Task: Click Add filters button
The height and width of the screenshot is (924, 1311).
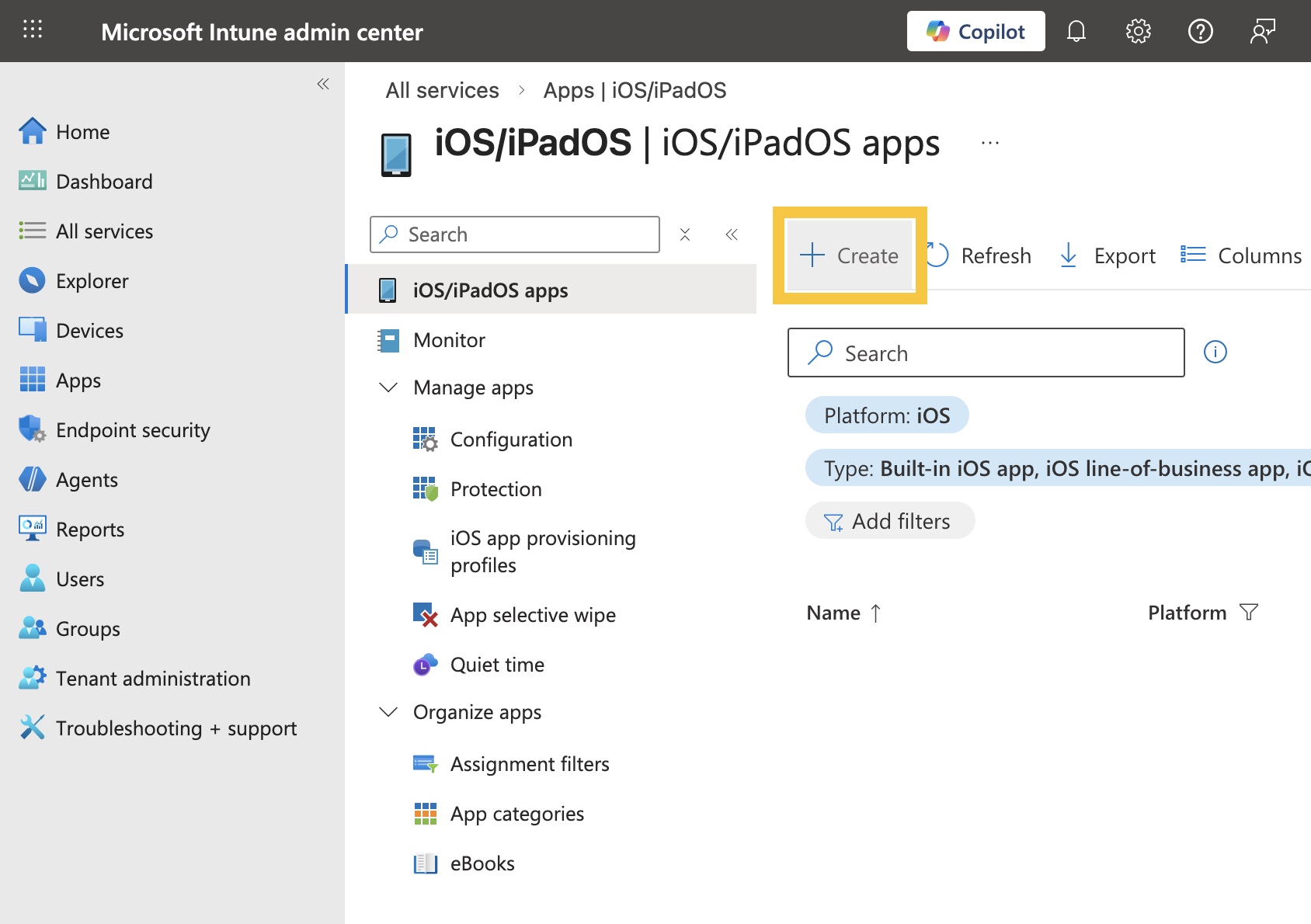Action: [x=889, y=521]
